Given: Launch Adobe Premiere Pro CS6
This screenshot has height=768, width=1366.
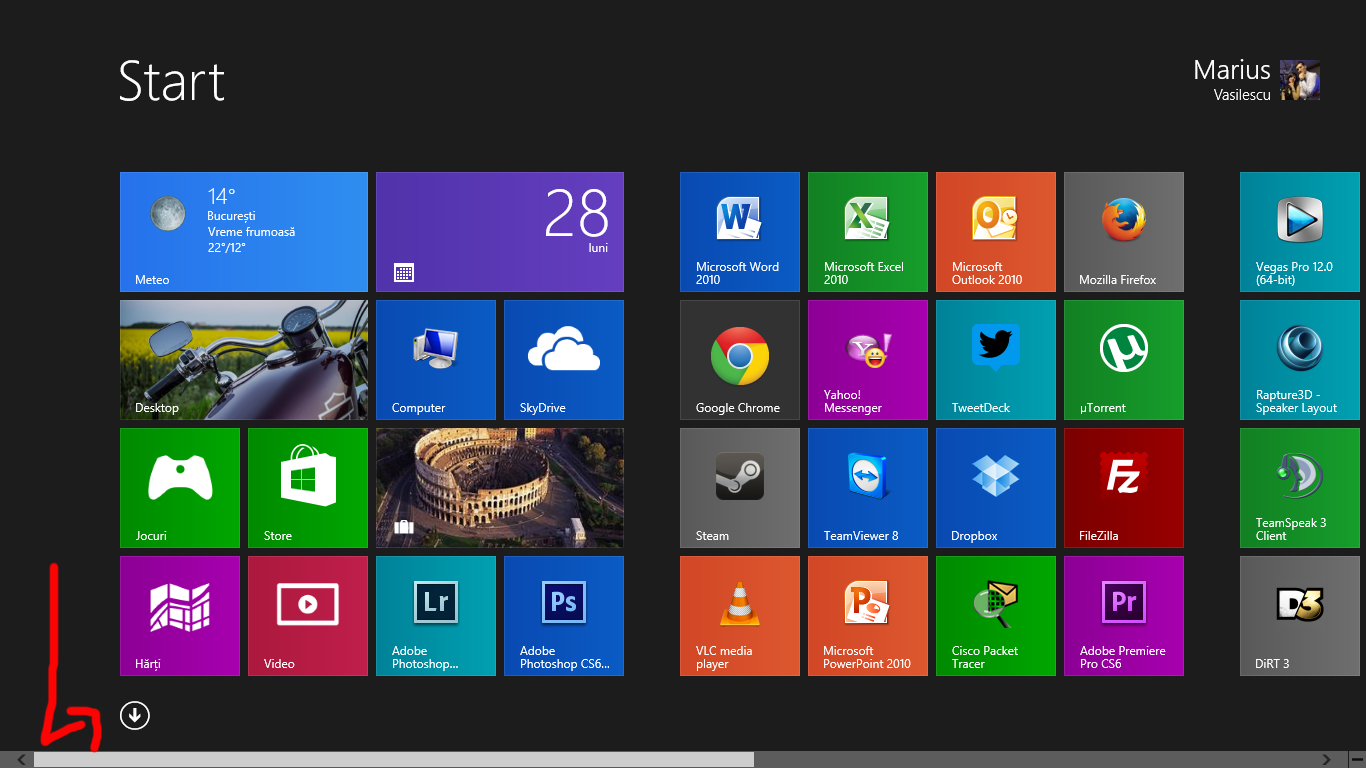Looking at the screenshot, I should click(x=1124, y=616).
